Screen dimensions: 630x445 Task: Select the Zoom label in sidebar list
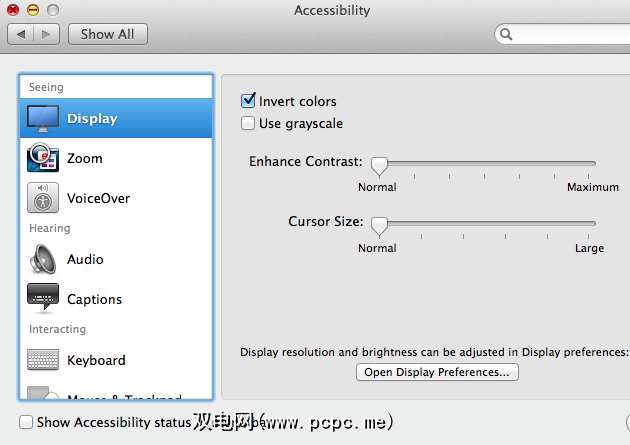85,158
